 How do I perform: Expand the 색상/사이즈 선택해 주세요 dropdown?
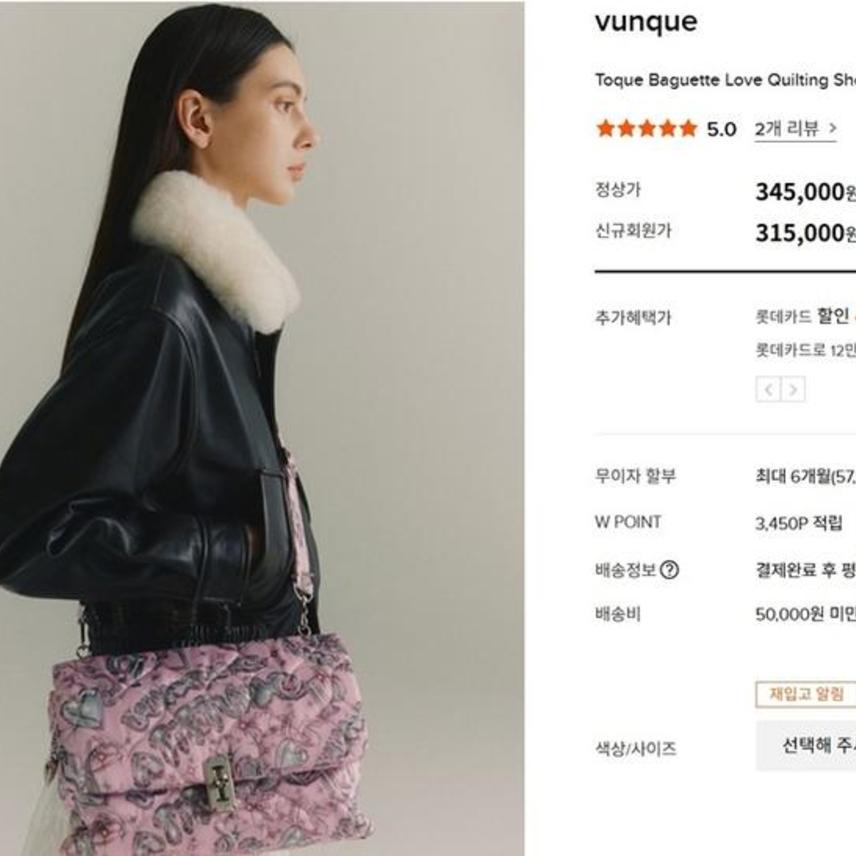(x=806, y=745)
